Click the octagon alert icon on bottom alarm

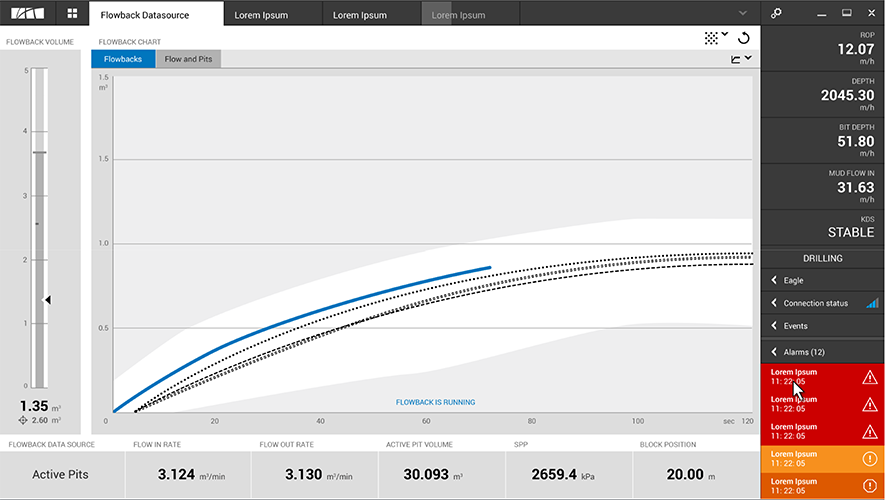869,486
